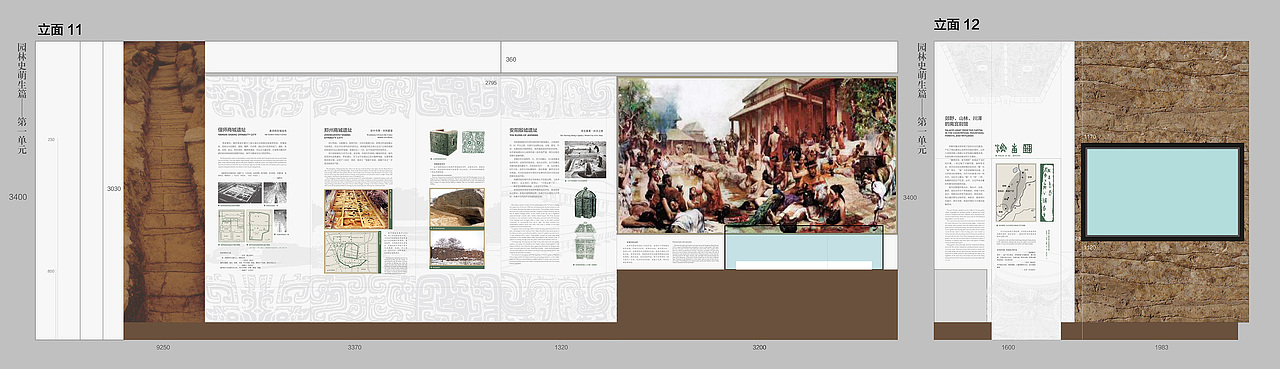This screenshot has height=369, width=1280.
Task: Select the green square bronze artifact images
Action: (457, 142)
